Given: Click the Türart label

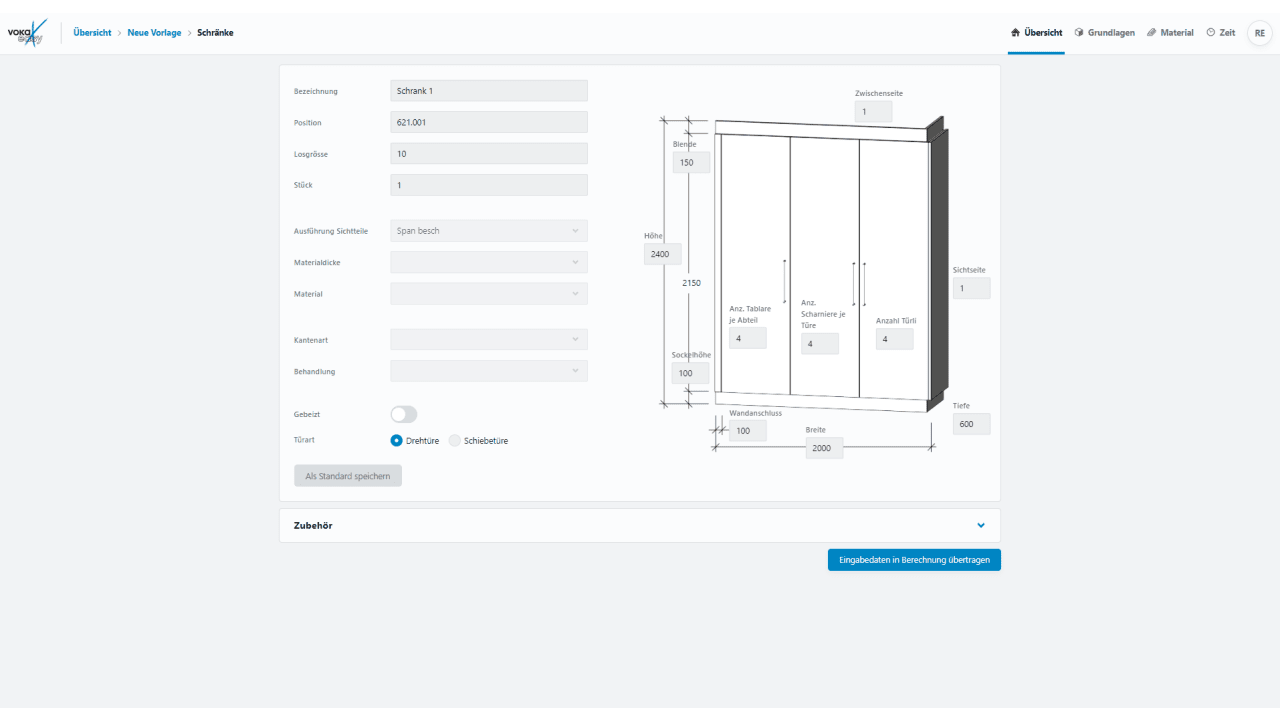Looking at the screenshot, I should pyautogui.click(x=305, y=439).
